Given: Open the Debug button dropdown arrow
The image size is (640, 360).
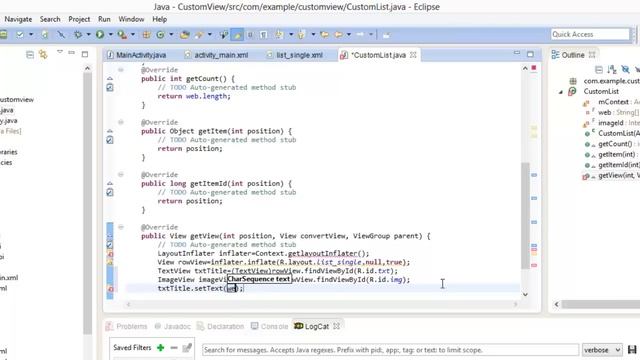Looking at the screenshot, I should point(88,35).
